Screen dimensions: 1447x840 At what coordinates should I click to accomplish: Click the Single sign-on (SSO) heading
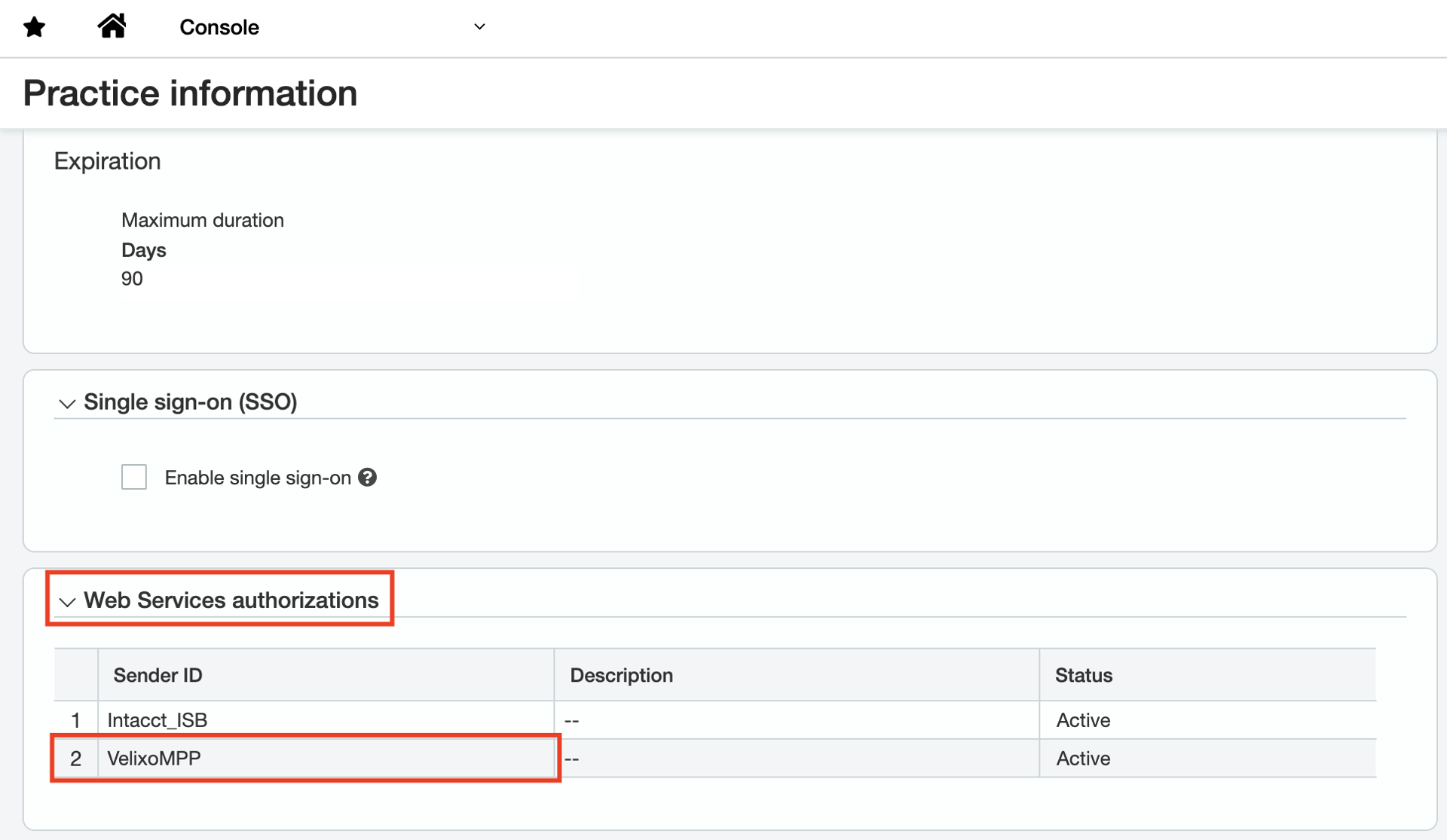click(190, 402)
